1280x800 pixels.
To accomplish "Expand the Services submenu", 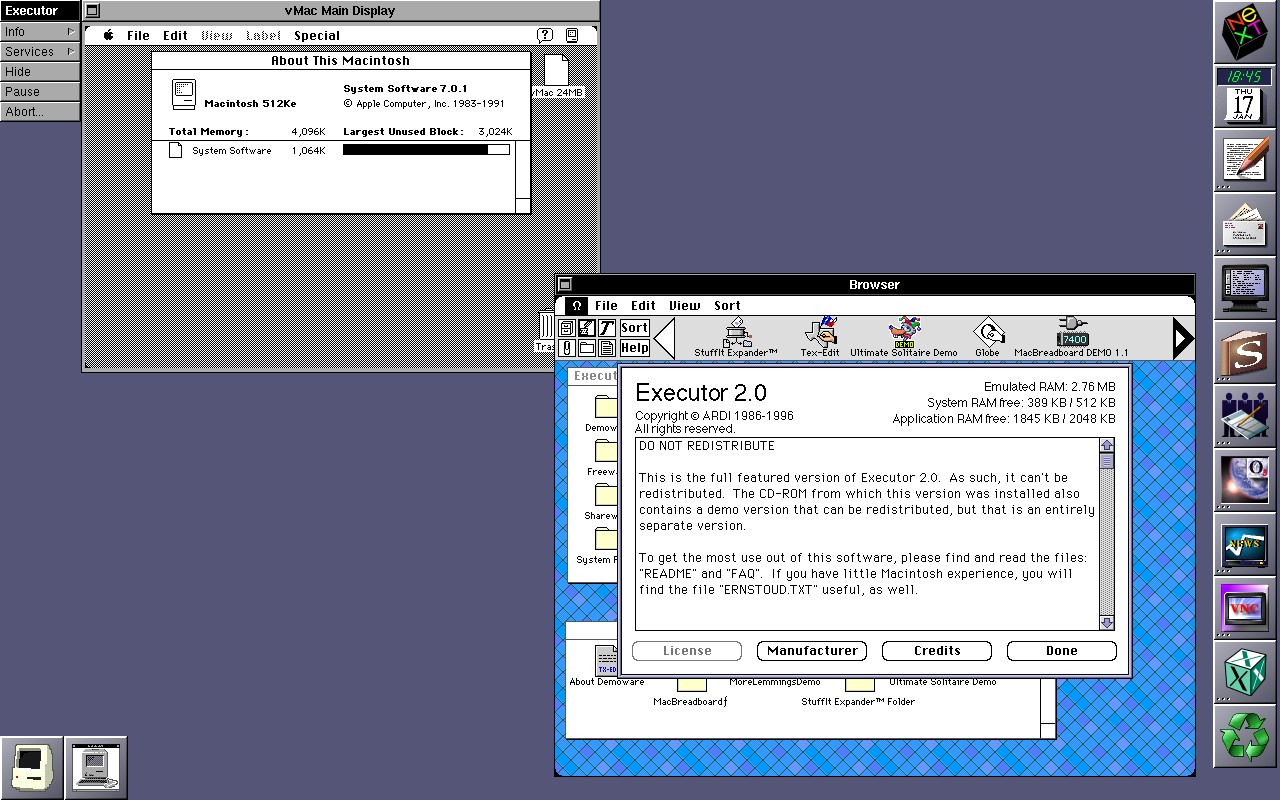I will coord(40,52).
